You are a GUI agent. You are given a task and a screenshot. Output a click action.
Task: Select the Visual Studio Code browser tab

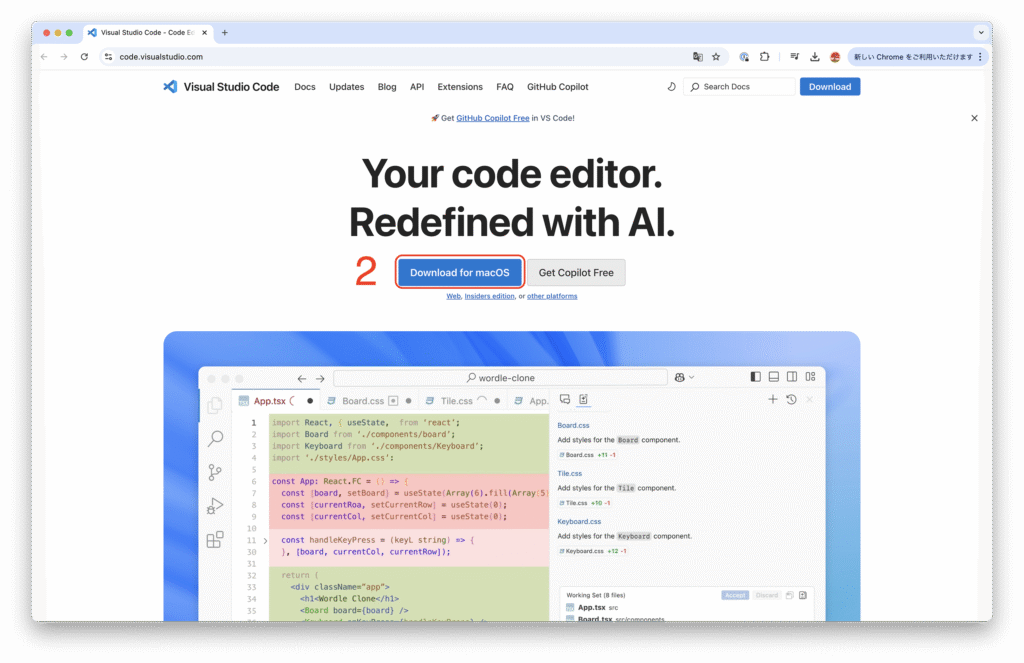148,33
